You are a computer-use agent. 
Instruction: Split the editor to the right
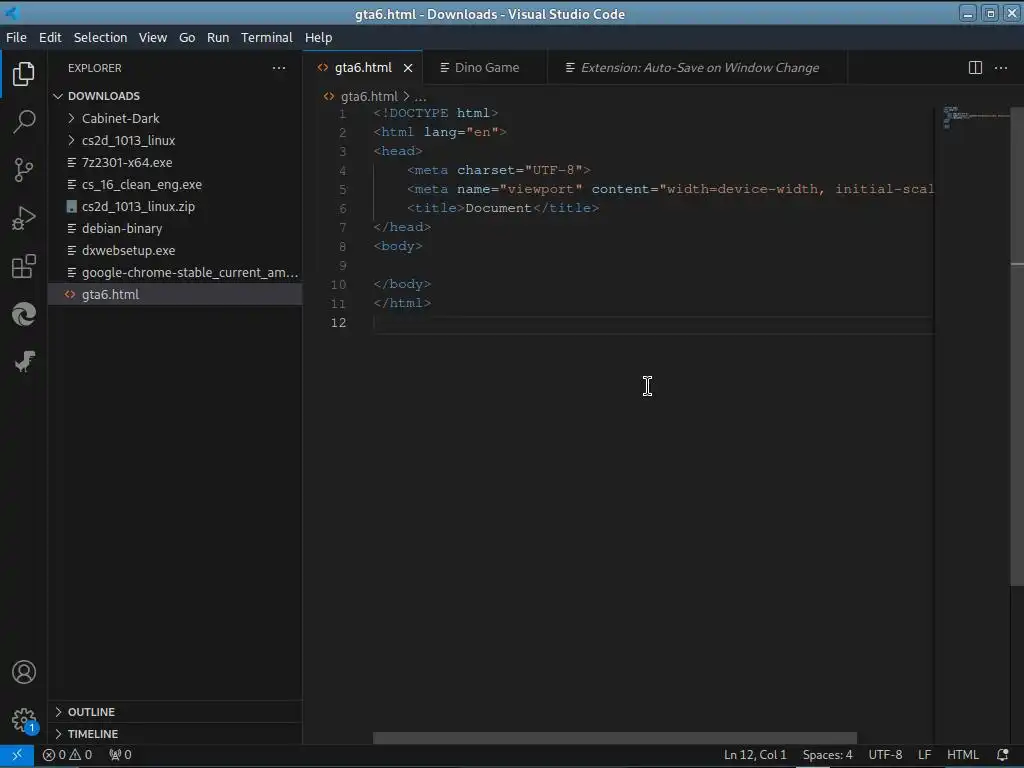(x=975, y=68)
